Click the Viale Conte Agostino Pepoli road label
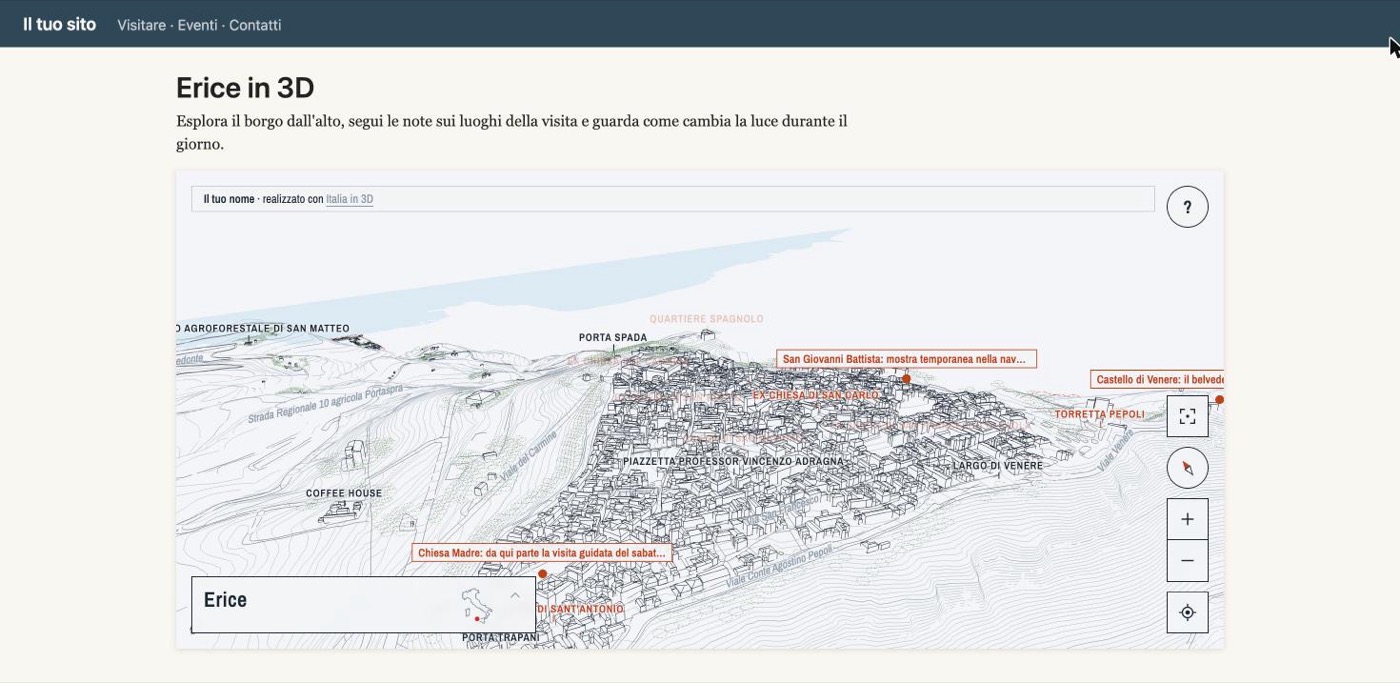The width and height of the screenshot is (1400, 683). (779, 568)
